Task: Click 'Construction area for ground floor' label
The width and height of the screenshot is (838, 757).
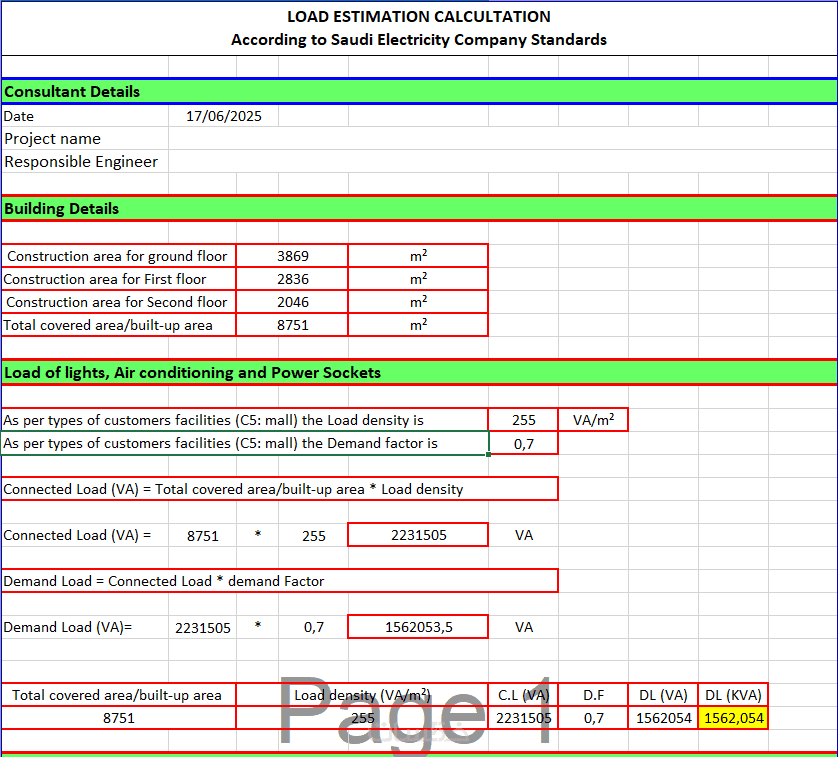Action: tap(119, 256)
